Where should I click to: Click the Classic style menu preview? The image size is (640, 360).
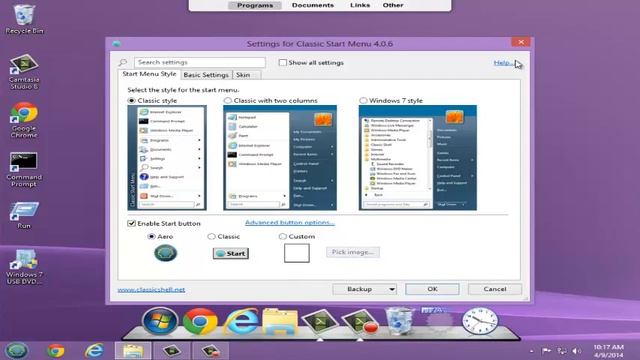(x=167, y=158)
